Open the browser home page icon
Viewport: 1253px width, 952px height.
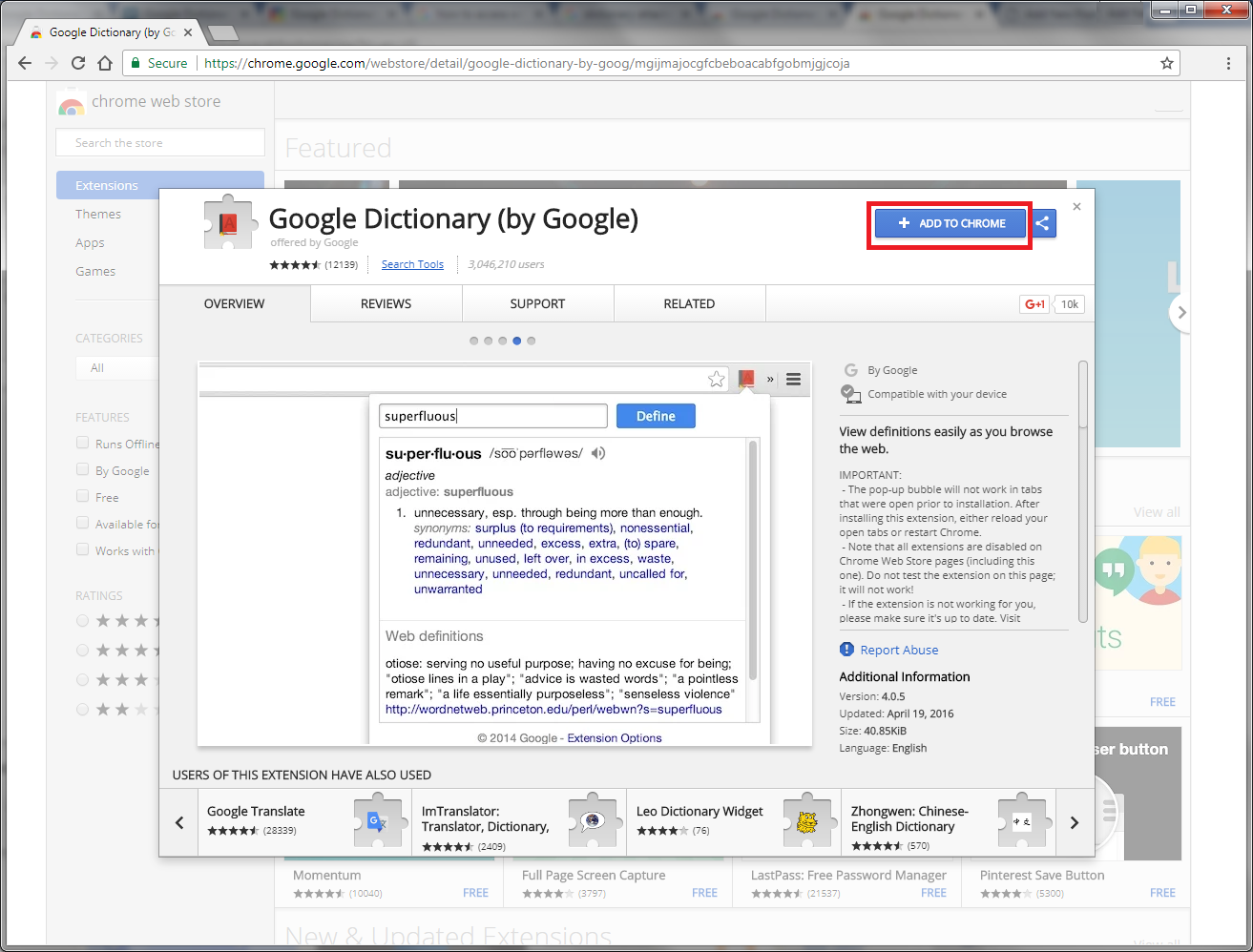click(x=105, y=63)
